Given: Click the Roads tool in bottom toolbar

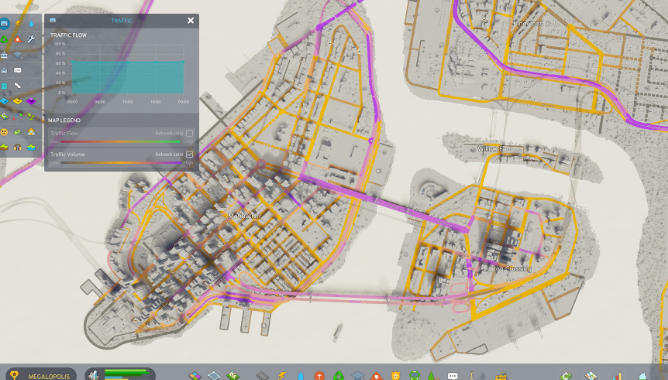Looking at the screenshot, I should pos(262,376).
